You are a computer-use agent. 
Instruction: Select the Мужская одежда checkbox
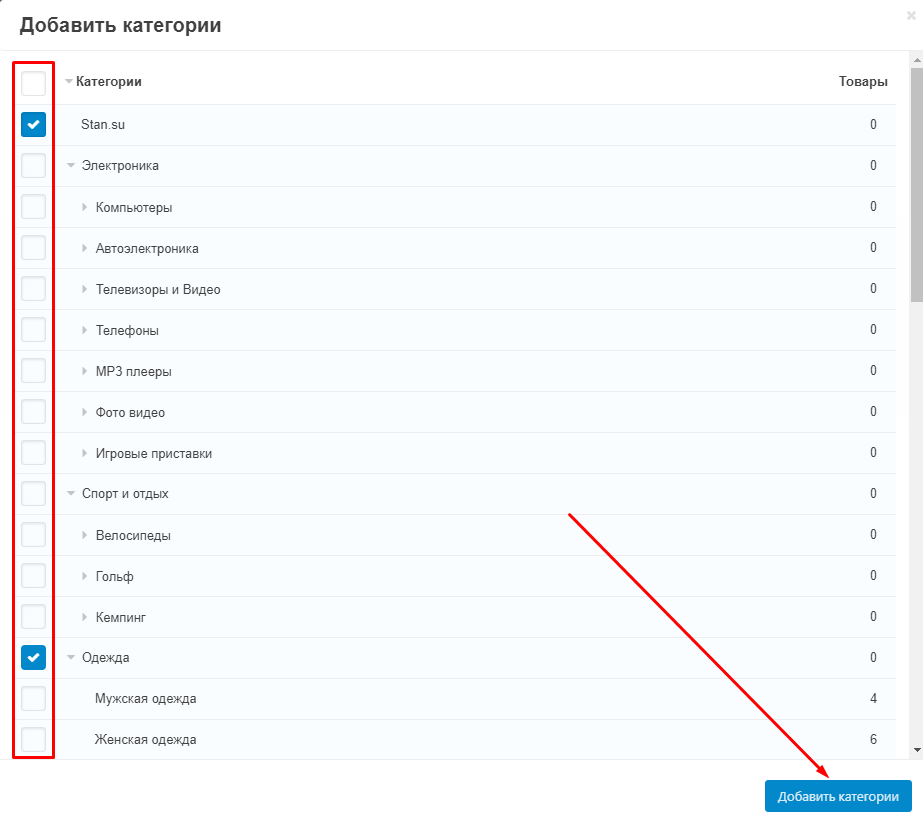click(34, 699)
